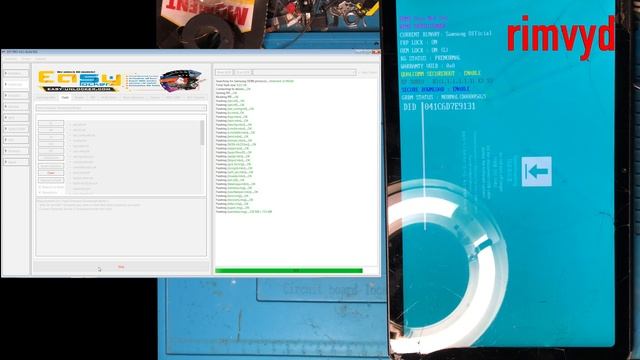Click the Easy-Unlocker banner logo
Image resolution: width=640 pixels, height=360 pixels.
pos(121,81)
